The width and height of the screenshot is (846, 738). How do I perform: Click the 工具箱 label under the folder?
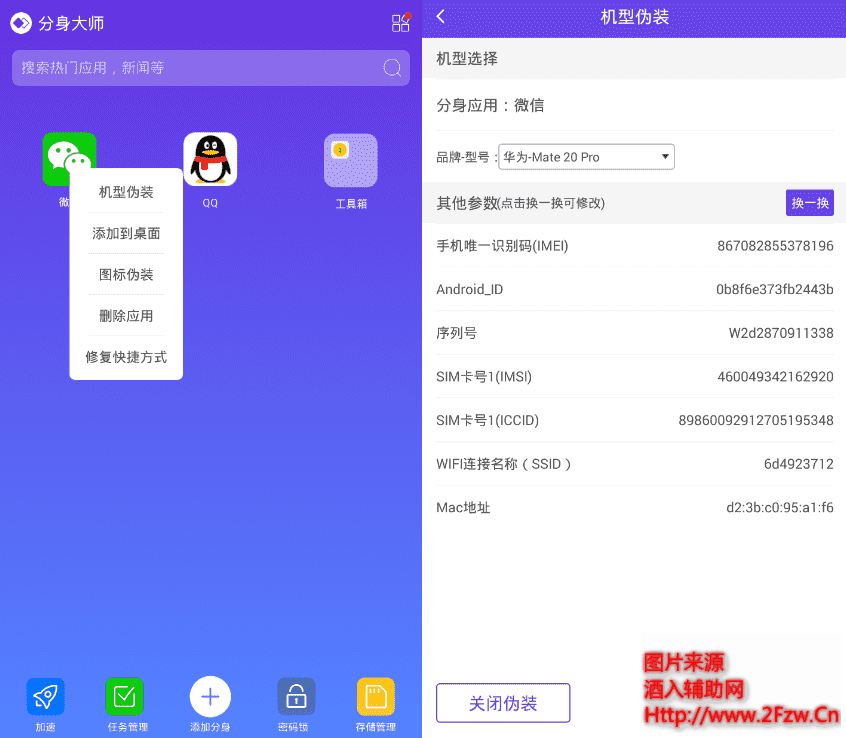pos(351,204)
